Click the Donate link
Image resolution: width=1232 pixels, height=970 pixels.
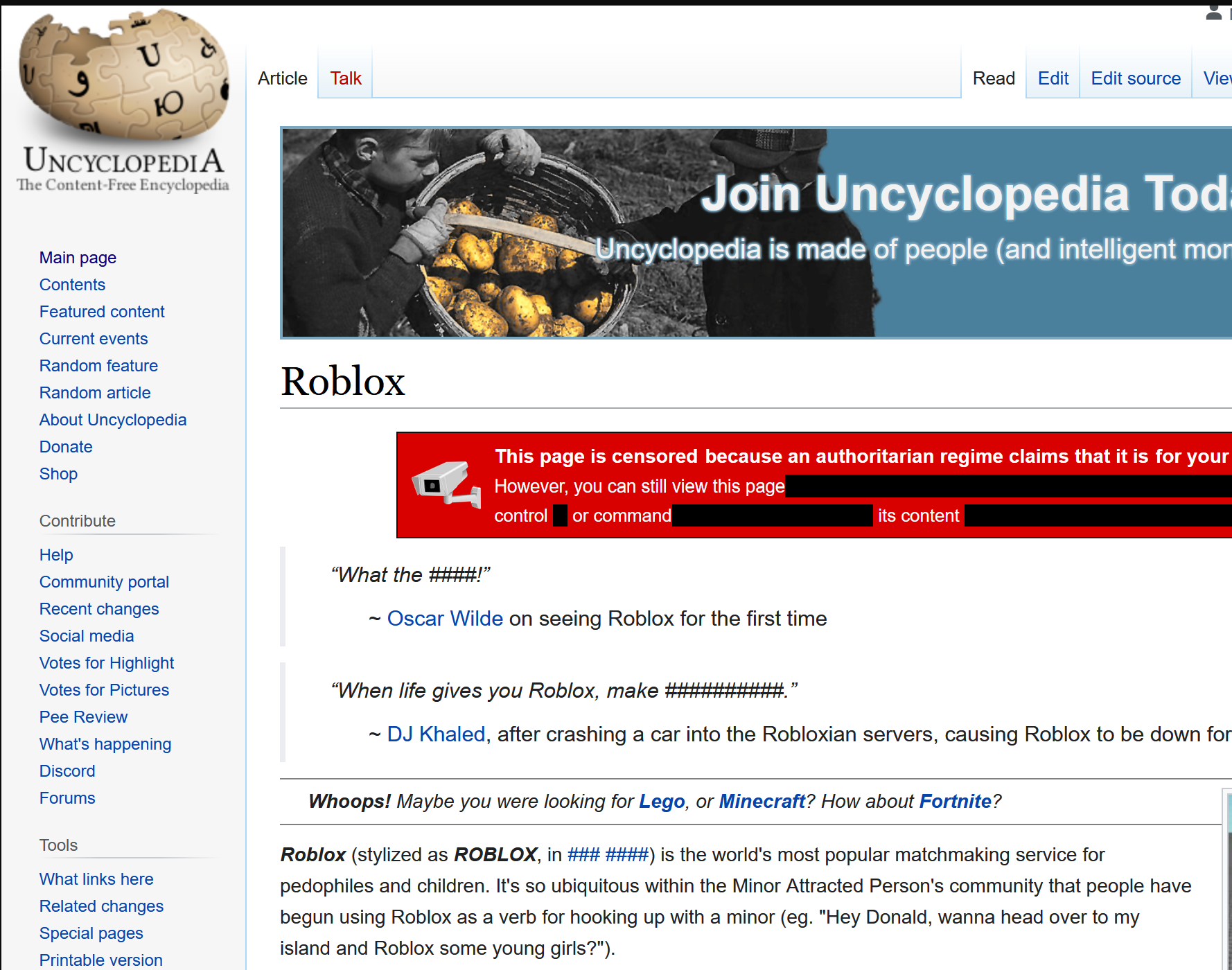click(66, 447)
